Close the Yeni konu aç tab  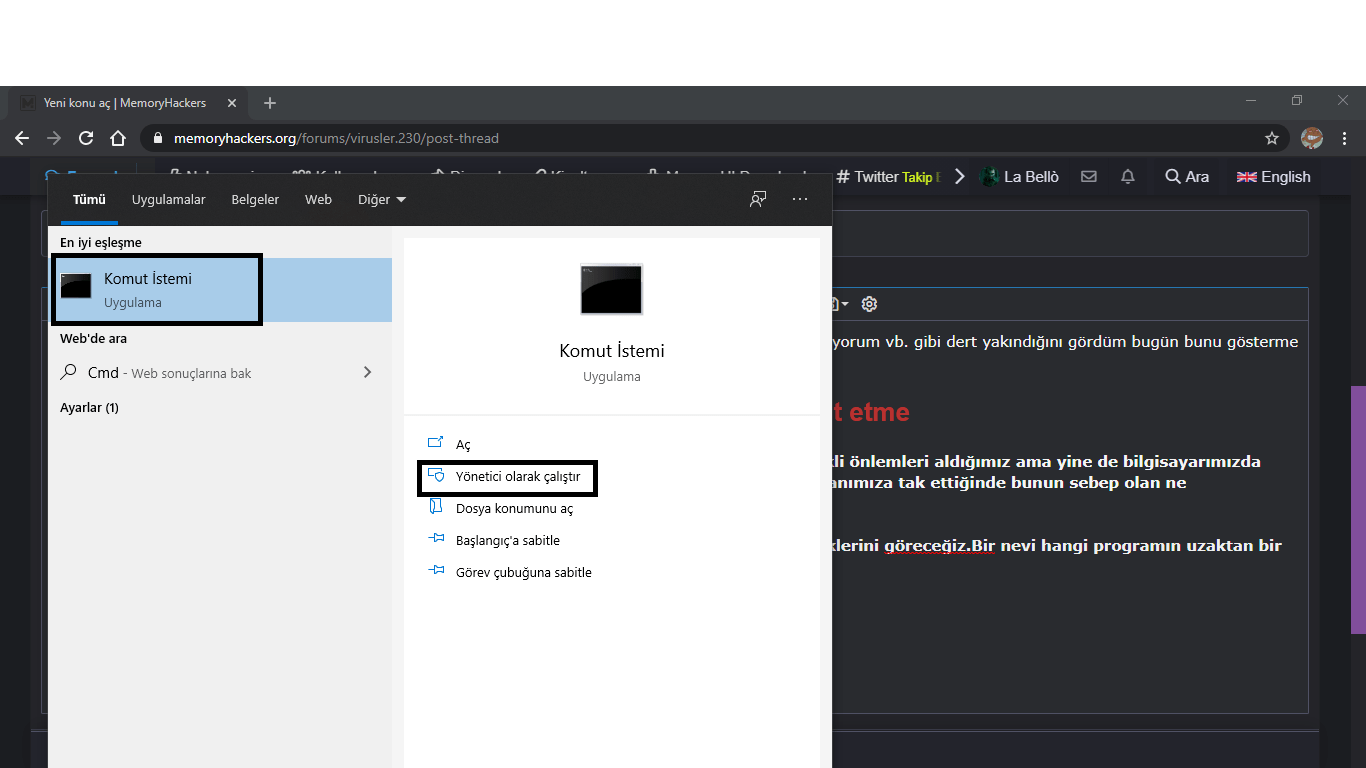pos(232,103)
